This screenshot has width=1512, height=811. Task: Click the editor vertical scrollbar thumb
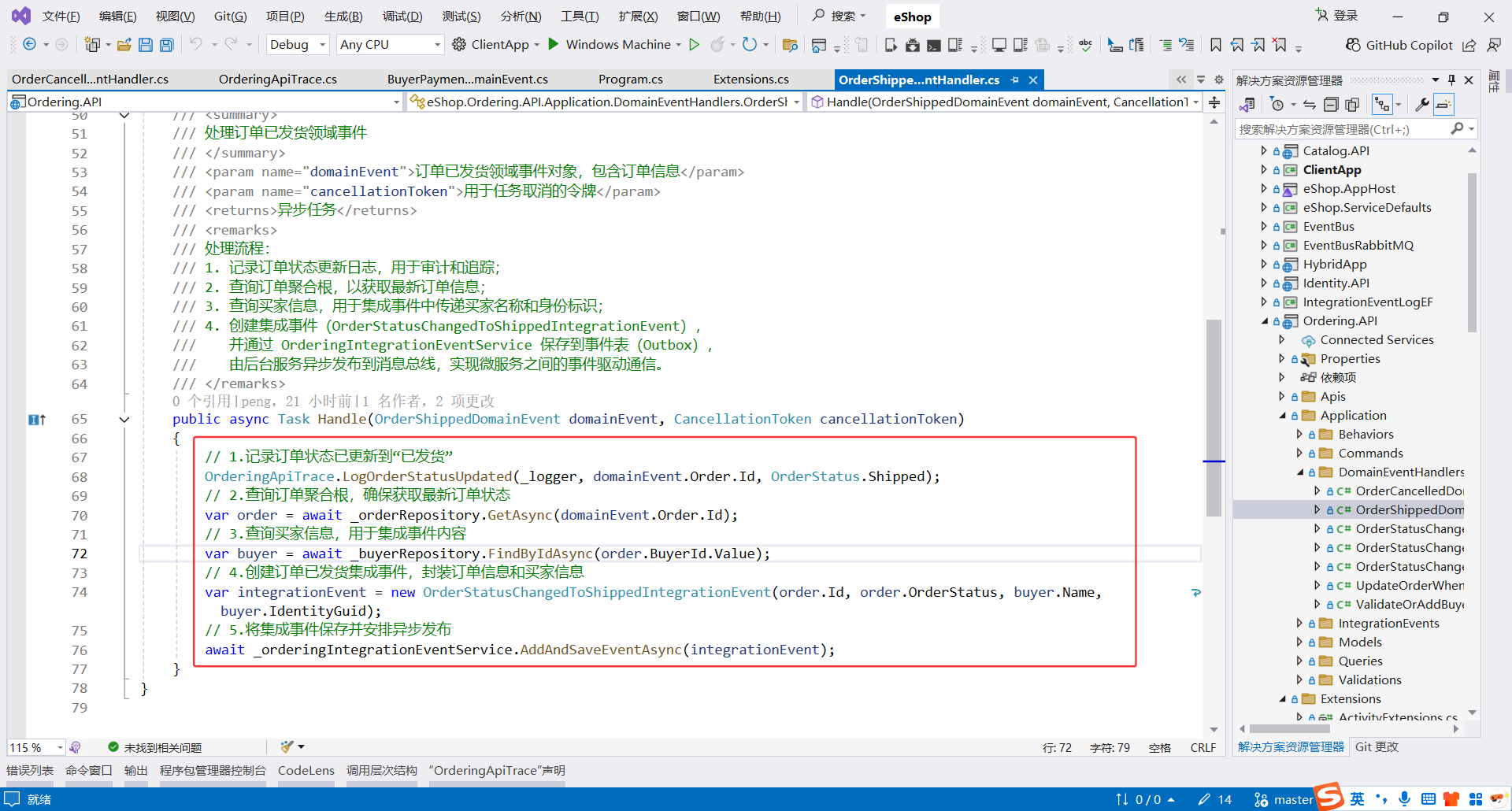pos(1214,417)
